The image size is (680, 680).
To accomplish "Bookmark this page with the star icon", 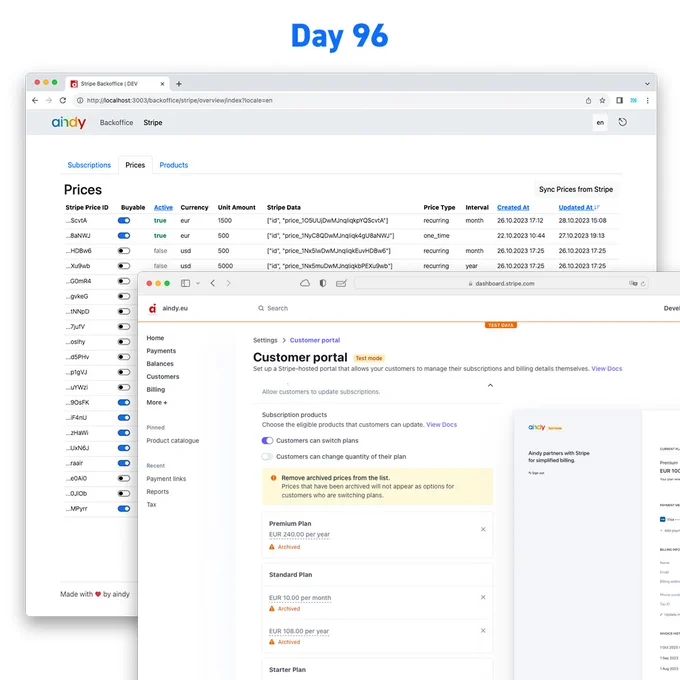I will tap(602, 100).
